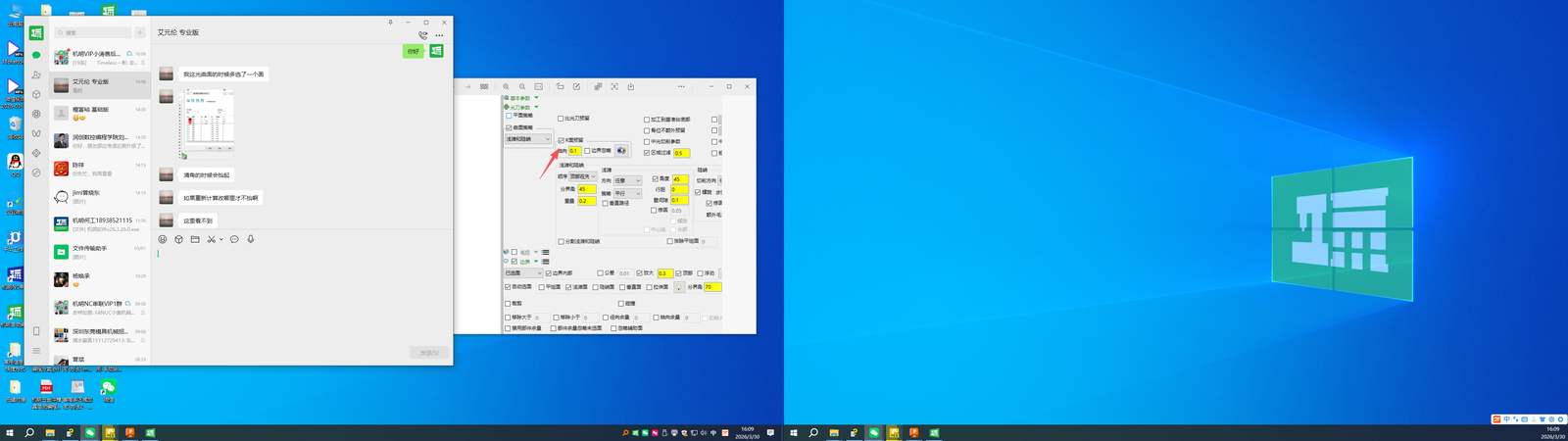Viewport: 1568px width, 441px height.
Task: Open the WeChat chats tab icon
Action: 36,56
